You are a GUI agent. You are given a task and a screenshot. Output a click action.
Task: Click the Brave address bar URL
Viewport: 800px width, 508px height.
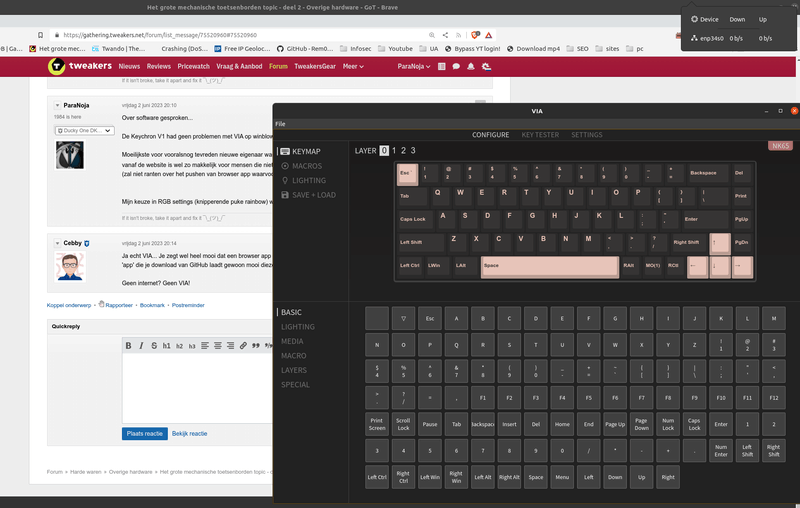pyautogui.click(x=160, y=35)
